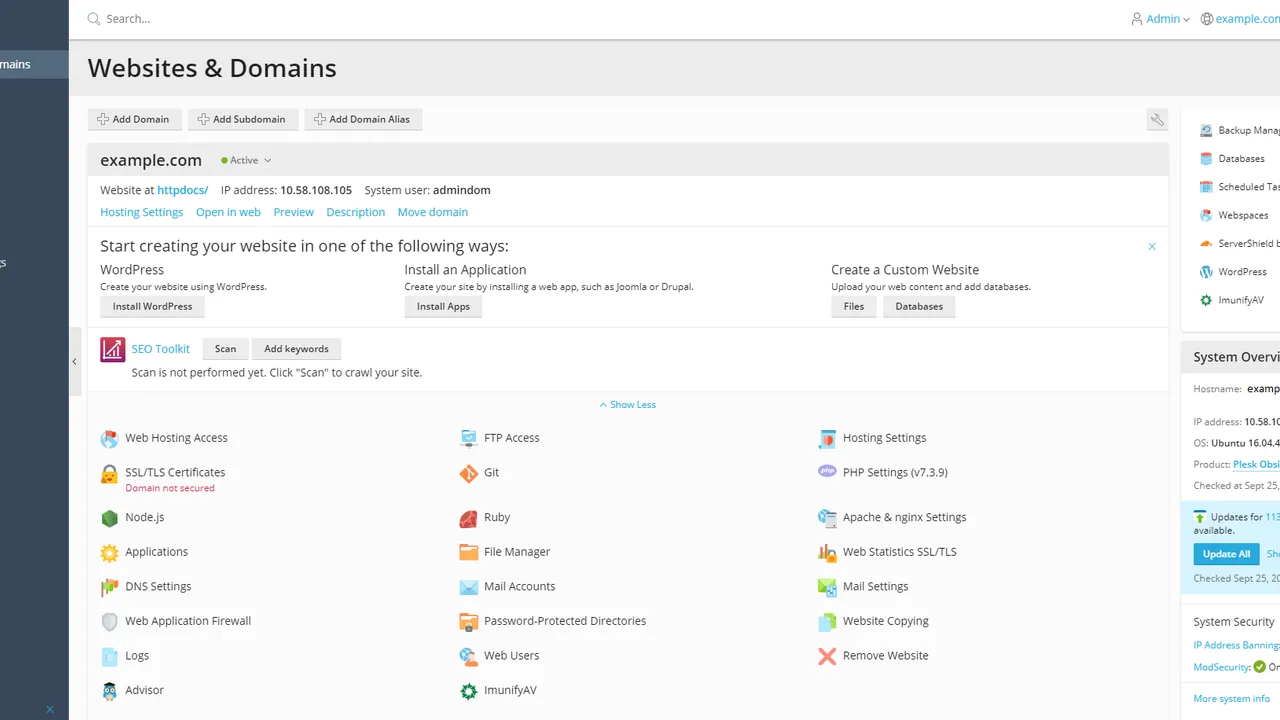
Task: Click the SSL/TLS Certificates padlock icon
Action: 109,474
